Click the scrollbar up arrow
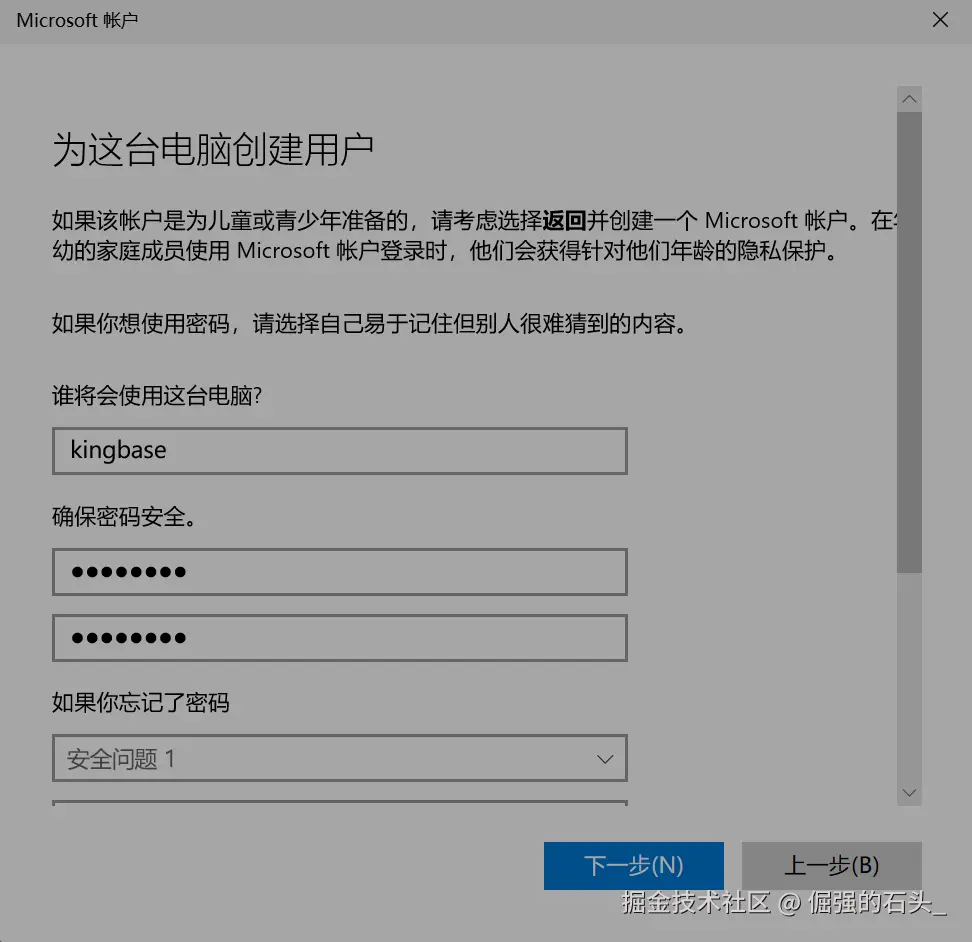 909,99
